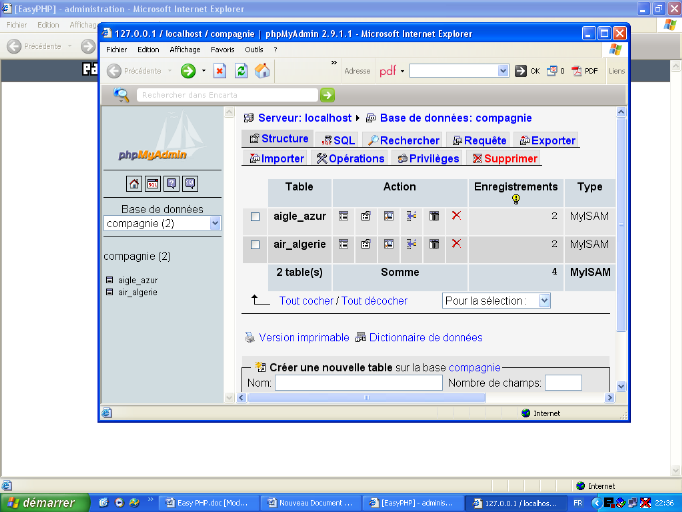Click green Encarta search go button
Viewport: 682px width, 512px height.
tap(328, 95)
